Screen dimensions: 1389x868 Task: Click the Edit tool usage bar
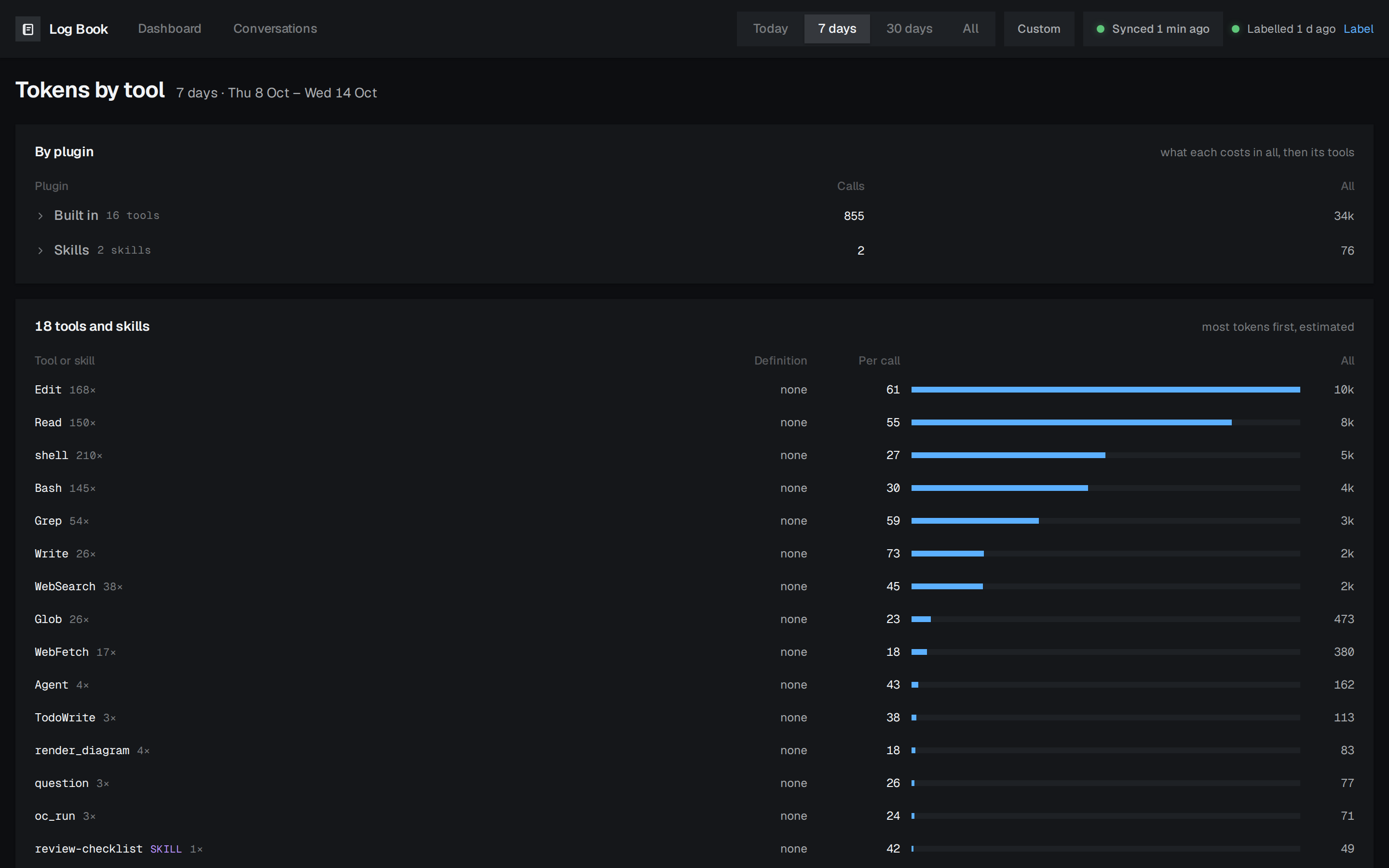pyautogui.click(x=1105, y=390)
